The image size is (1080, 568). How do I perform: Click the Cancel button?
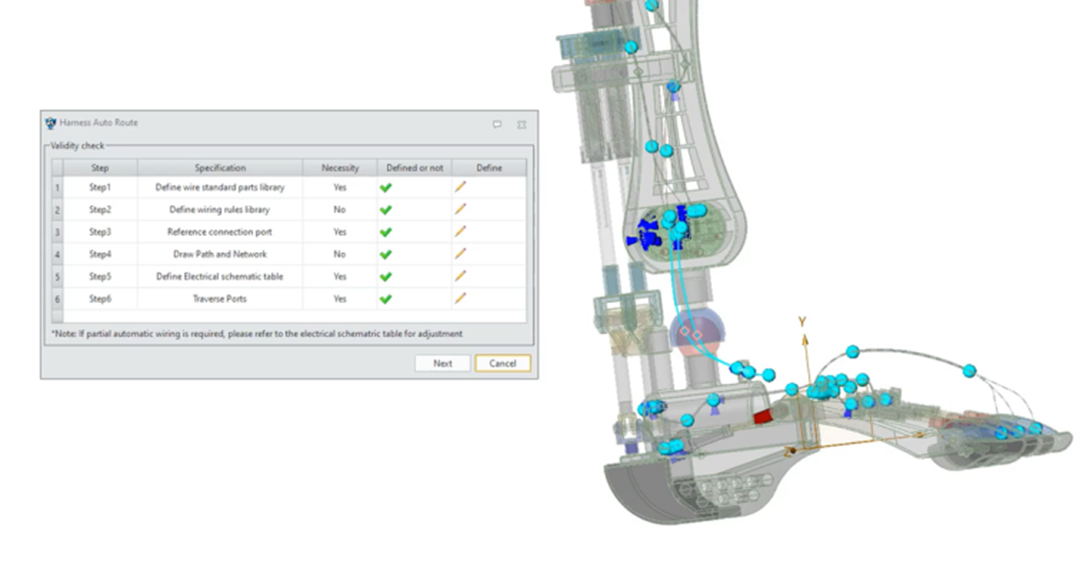pos(502,363)
